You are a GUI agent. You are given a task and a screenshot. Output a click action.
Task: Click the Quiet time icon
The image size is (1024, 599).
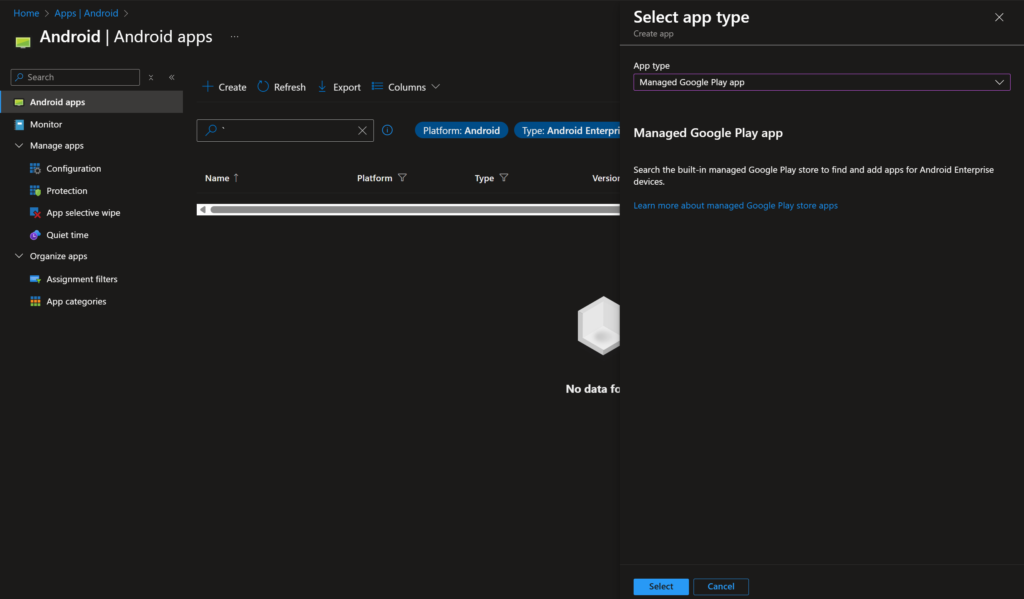point(35,235)
